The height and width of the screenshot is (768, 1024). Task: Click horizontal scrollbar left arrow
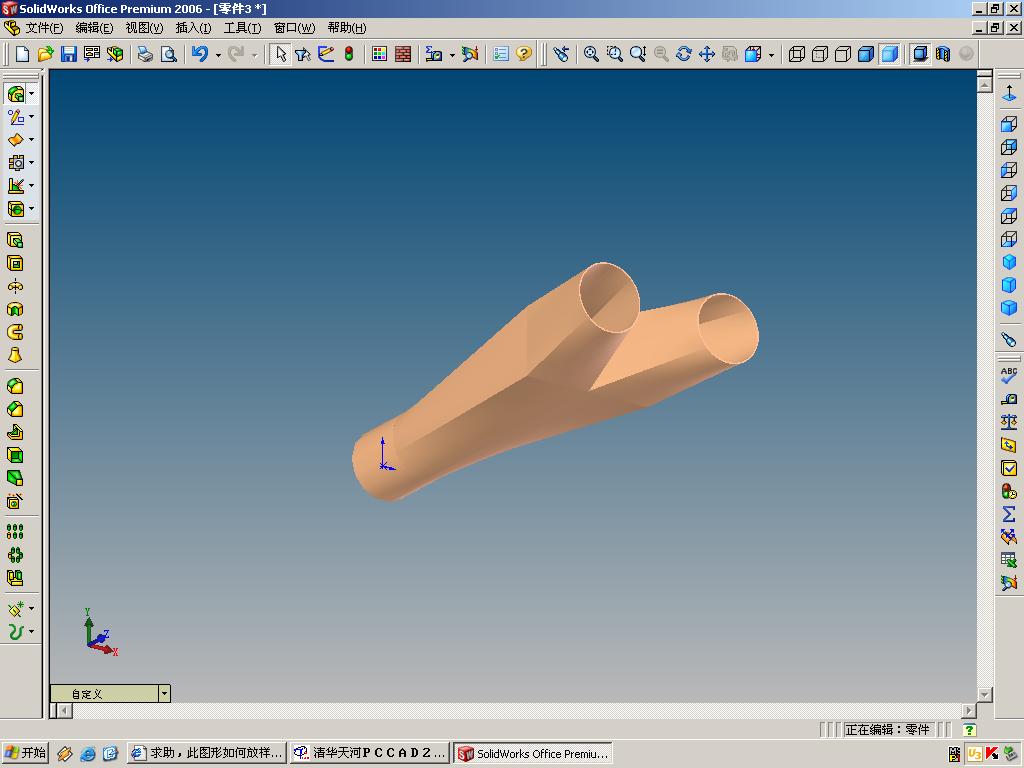(64, 710)
